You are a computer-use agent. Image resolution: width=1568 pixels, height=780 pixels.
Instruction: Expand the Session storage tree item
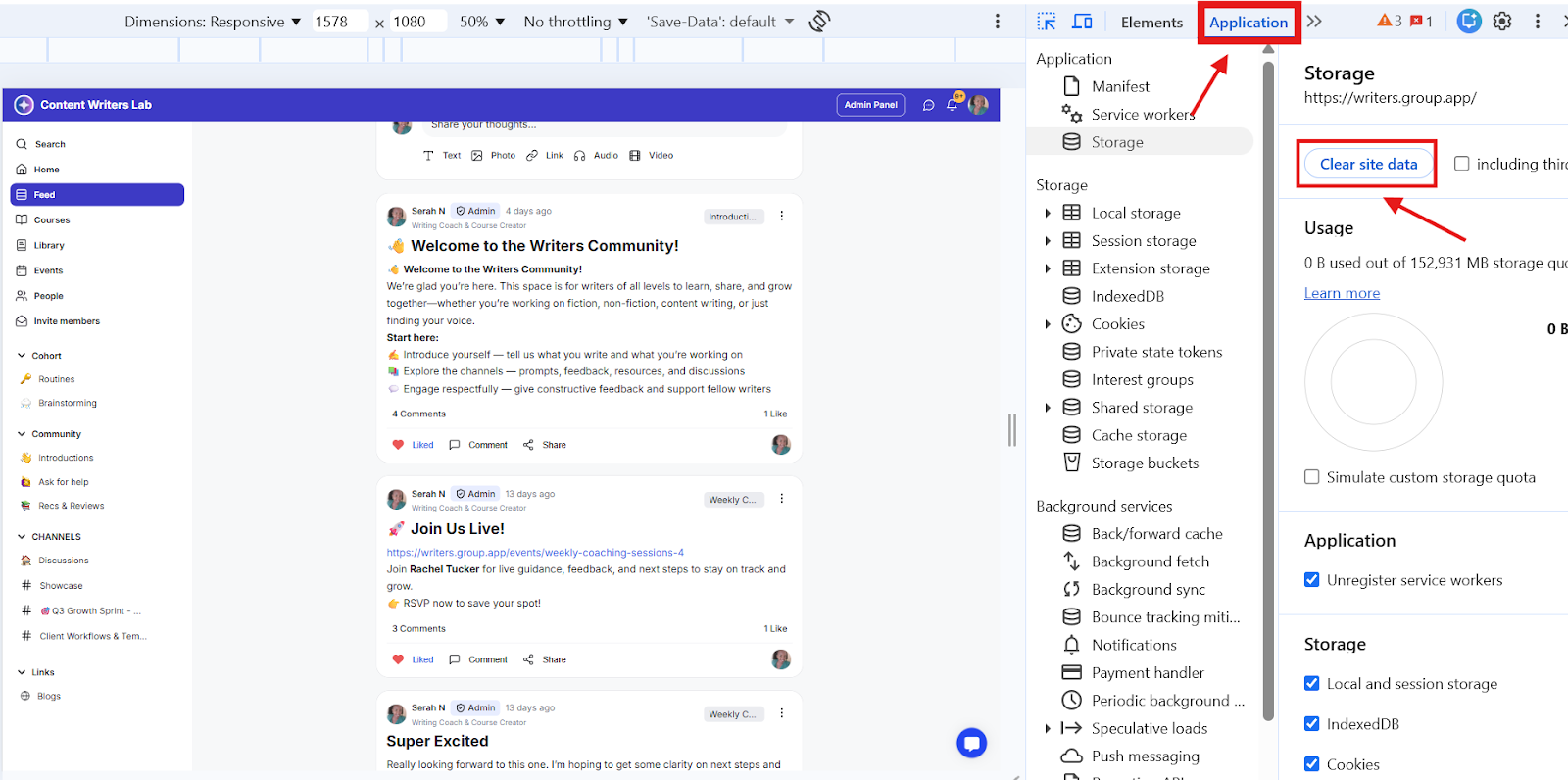pos(1048,241)
